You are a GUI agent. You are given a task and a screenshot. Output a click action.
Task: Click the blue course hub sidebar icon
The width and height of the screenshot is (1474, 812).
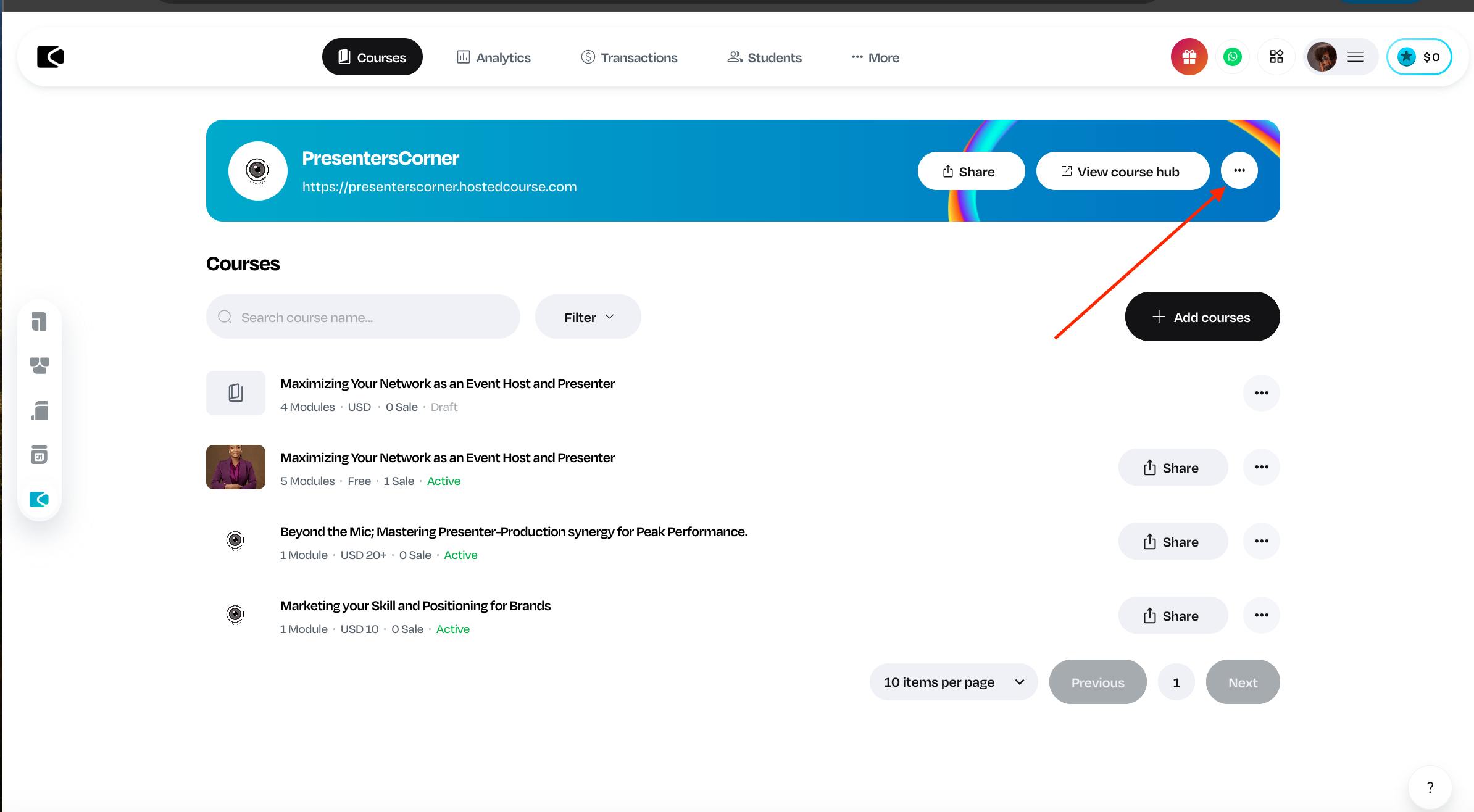40,499
